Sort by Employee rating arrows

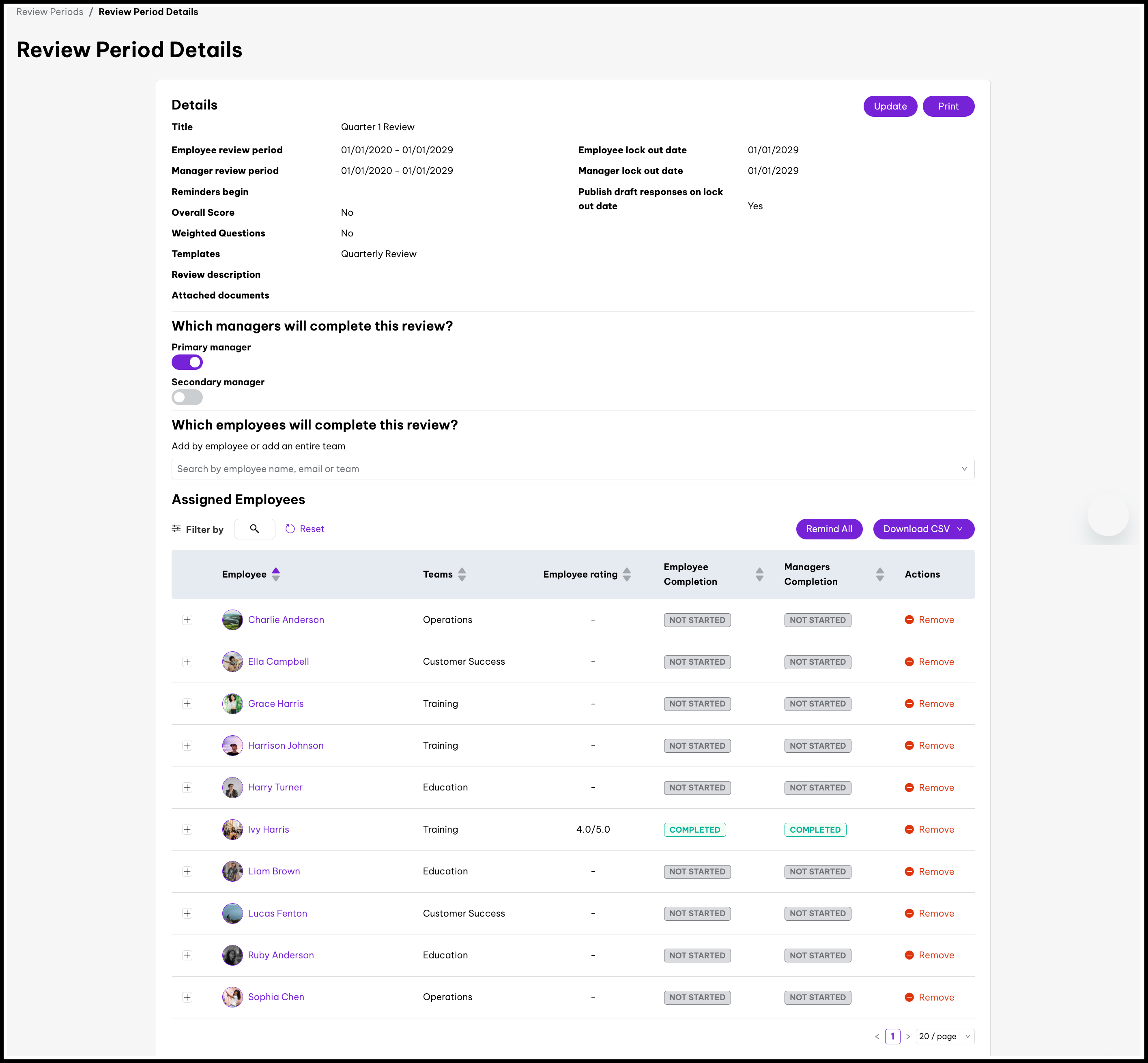(627, 574)
